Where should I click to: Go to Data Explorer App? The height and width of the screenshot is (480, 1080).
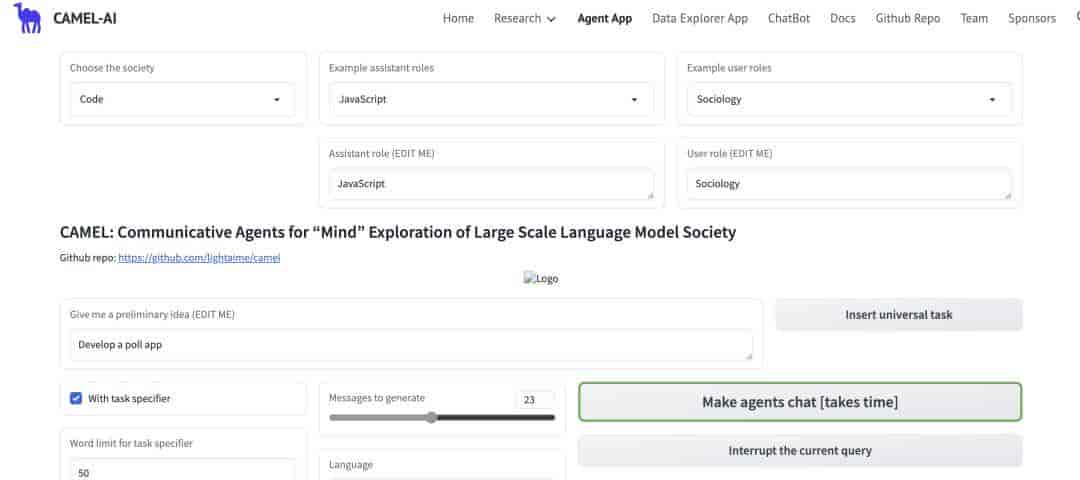700,19
